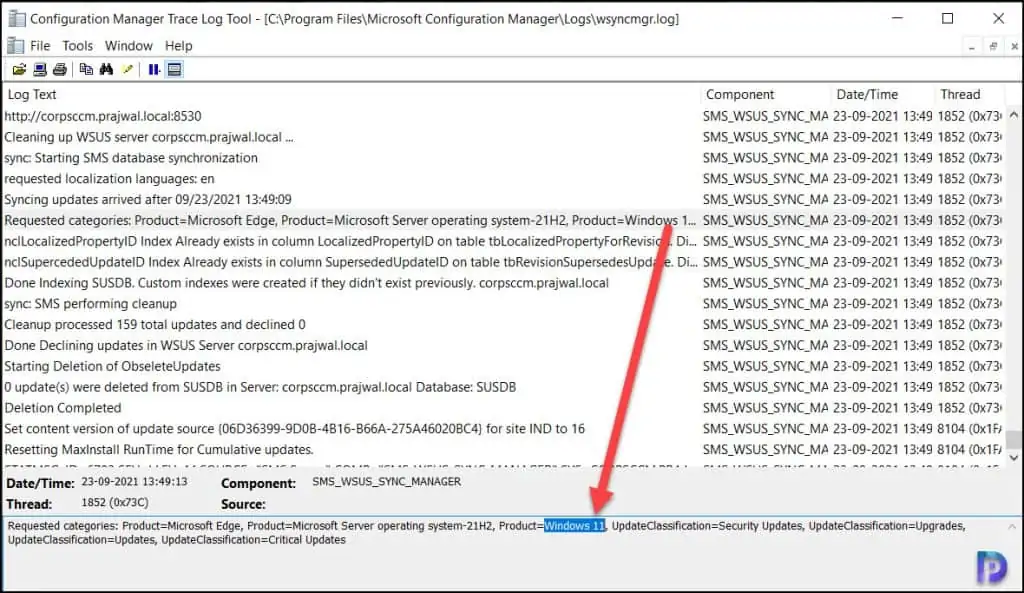Open a log file via the Open icon
The width and height of the screenshot is (1024, 593).
pos(19,69)
